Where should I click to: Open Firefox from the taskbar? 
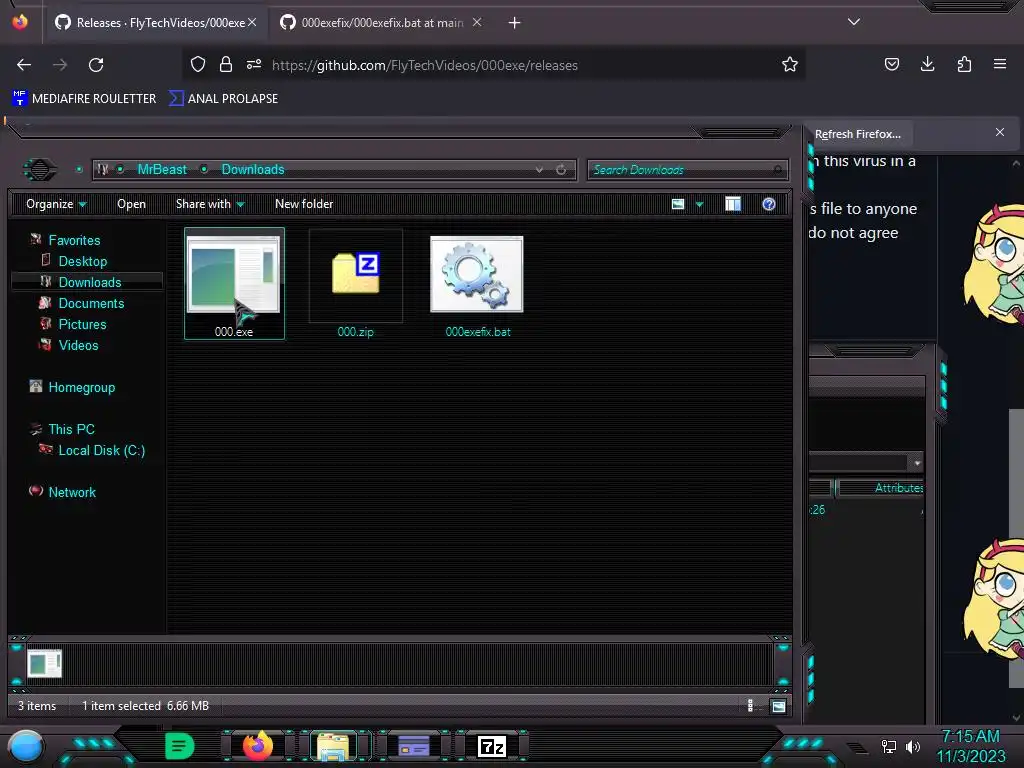257,746
